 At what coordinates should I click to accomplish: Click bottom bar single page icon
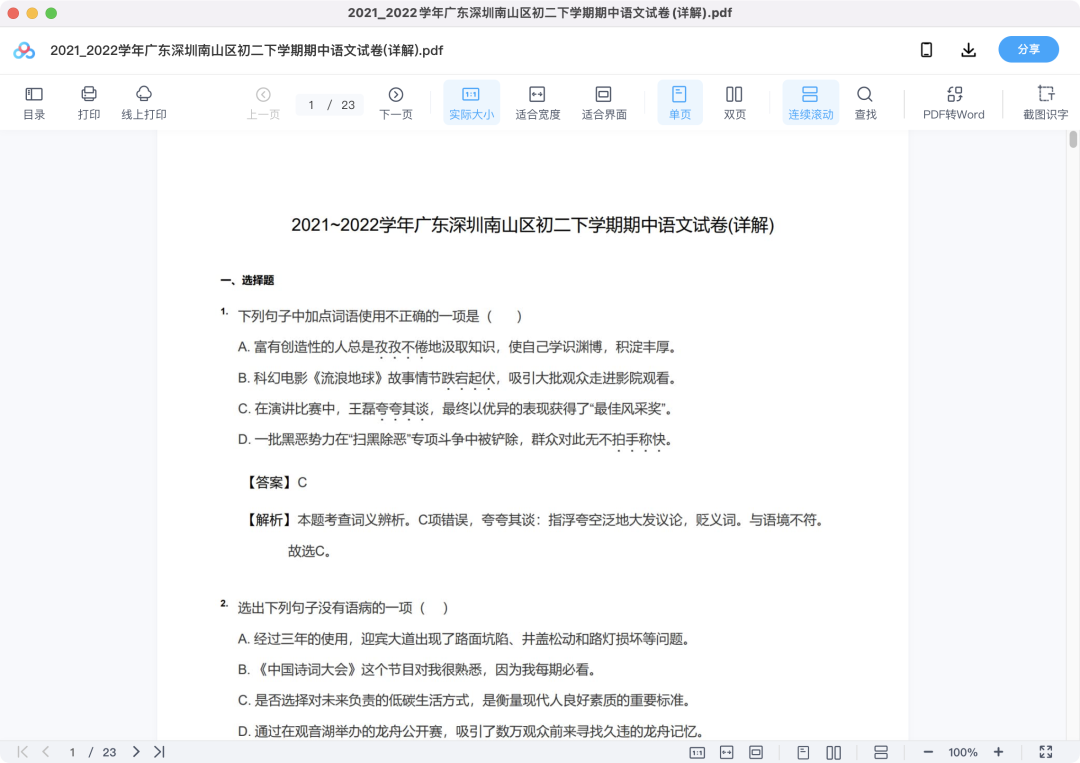click(x=803, y=753)
